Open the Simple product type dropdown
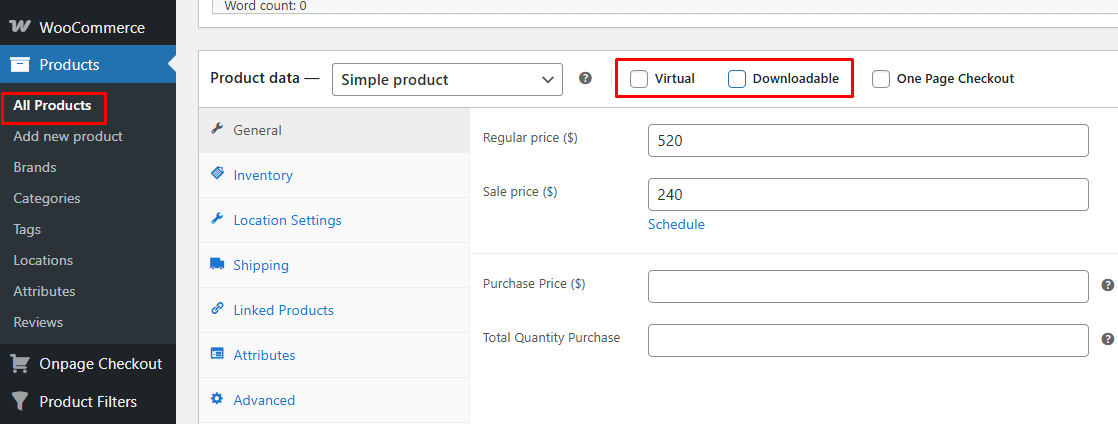This screenshot has width=1118, height=424. click(447, 80)
